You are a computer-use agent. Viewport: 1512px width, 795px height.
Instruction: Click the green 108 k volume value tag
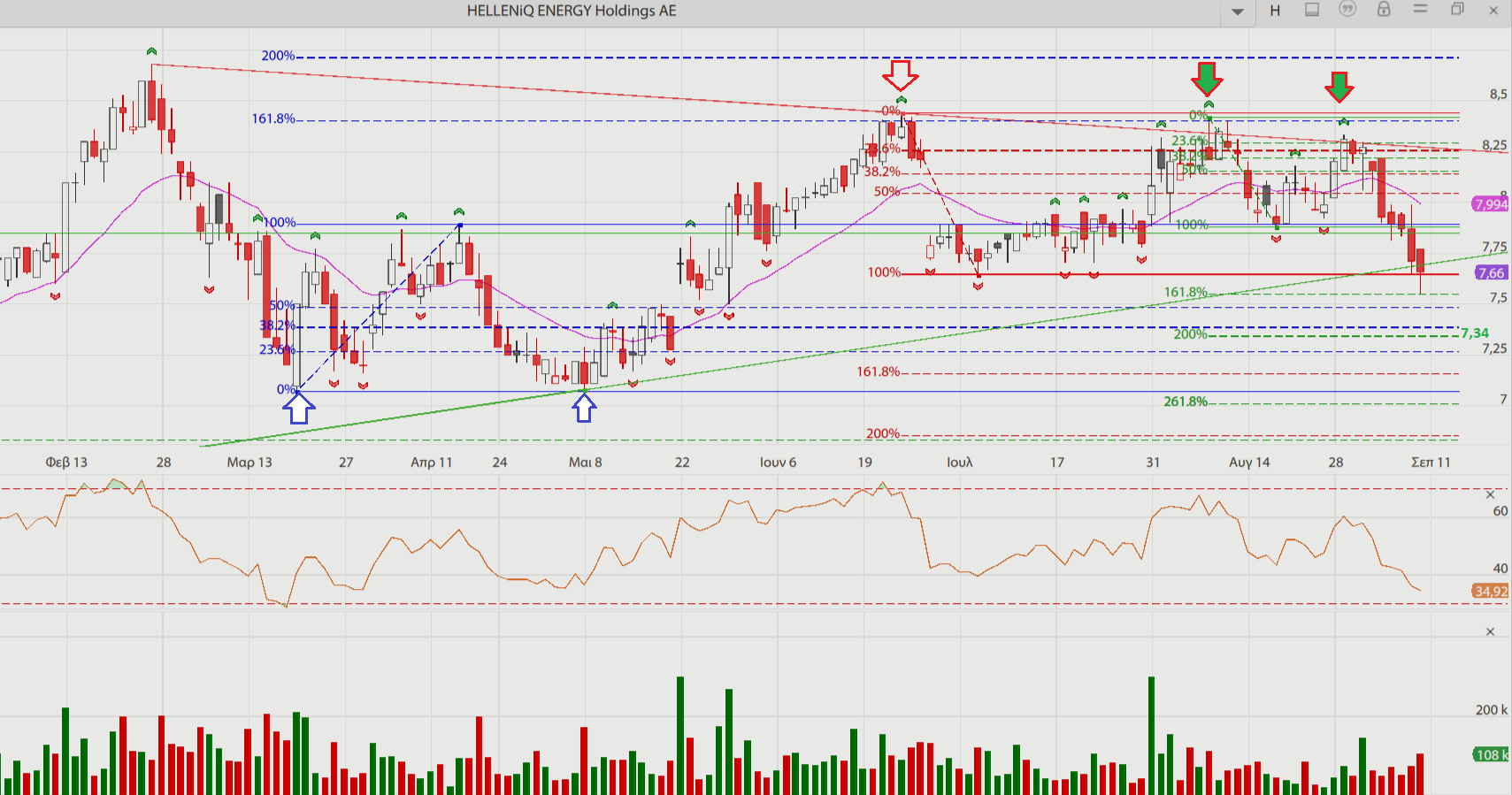coord(1492,754)
